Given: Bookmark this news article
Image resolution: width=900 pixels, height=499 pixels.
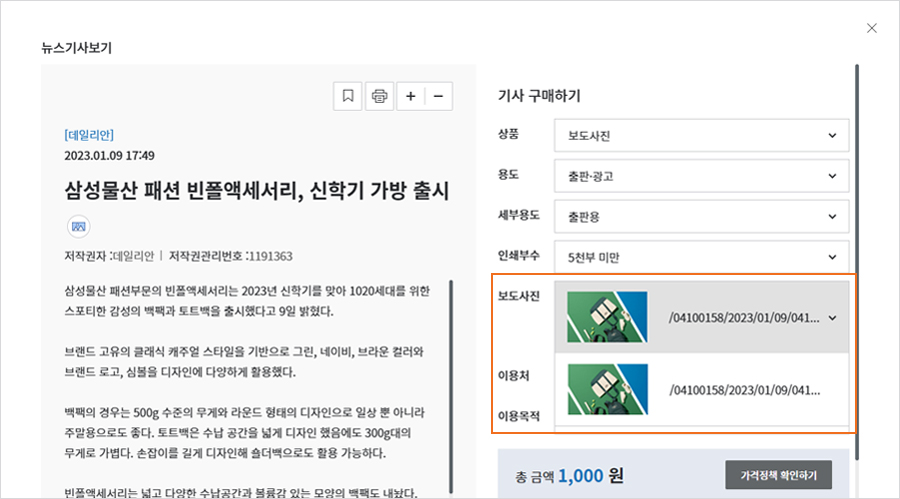Looking at the screenshot, I should tap(348, 96).
